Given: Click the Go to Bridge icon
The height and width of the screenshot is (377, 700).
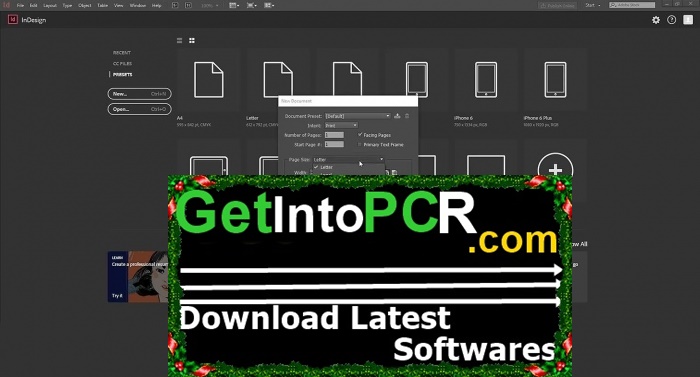Looking at the screenshot, I should click(x=175, y=5).
